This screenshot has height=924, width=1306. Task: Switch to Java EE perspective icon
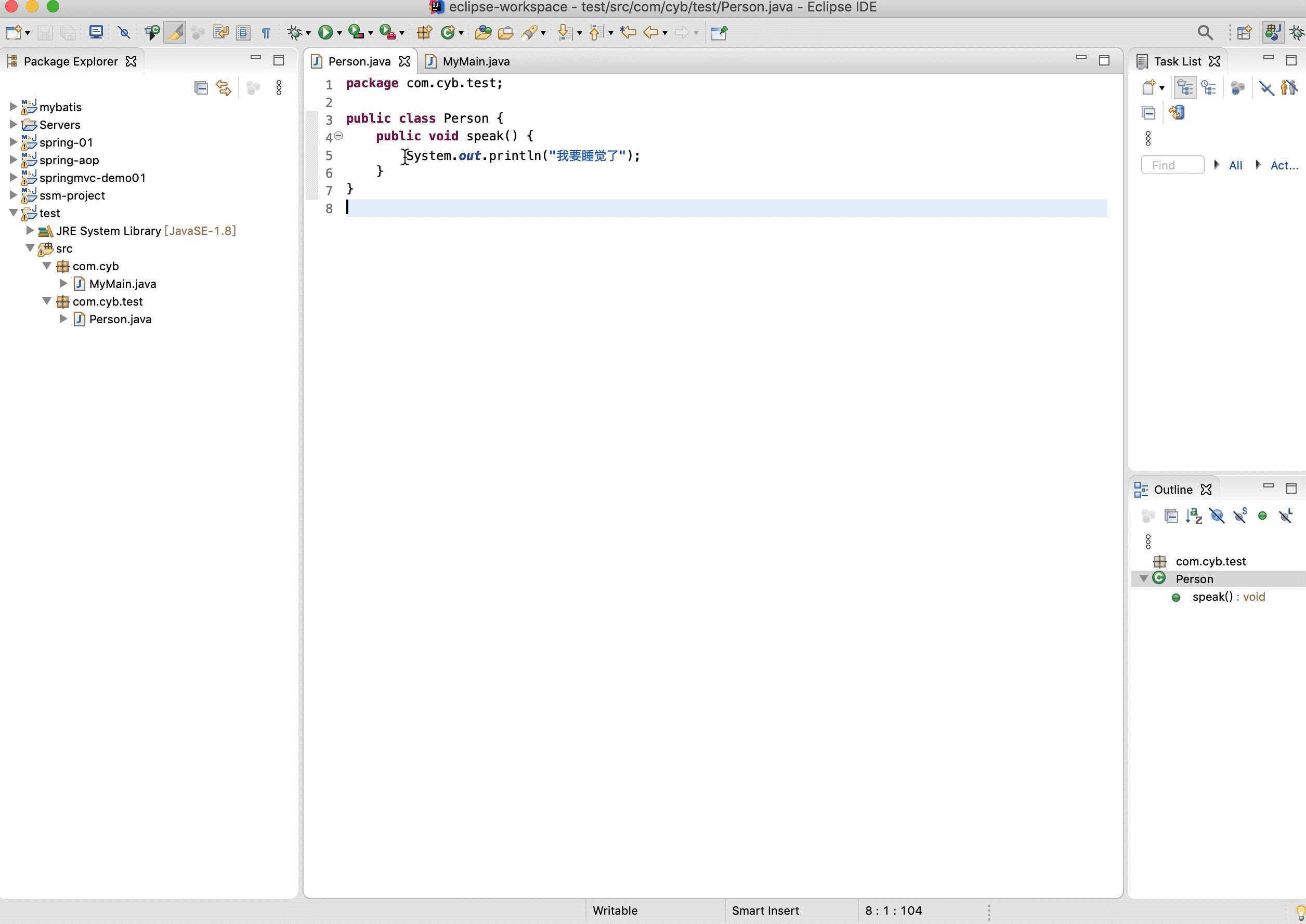point(1273,32)
